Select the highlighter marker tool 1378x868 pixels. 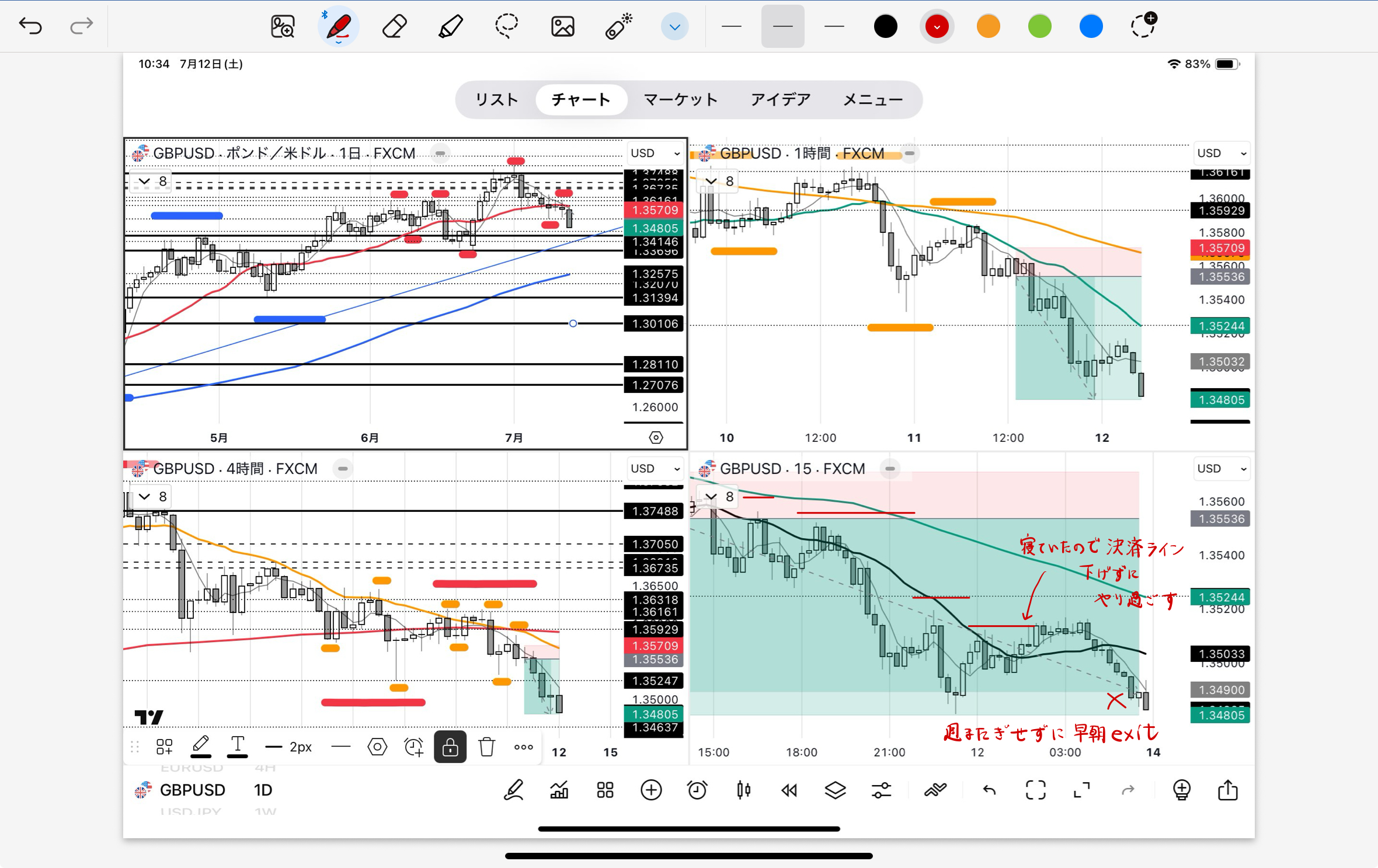click(450, 27)
